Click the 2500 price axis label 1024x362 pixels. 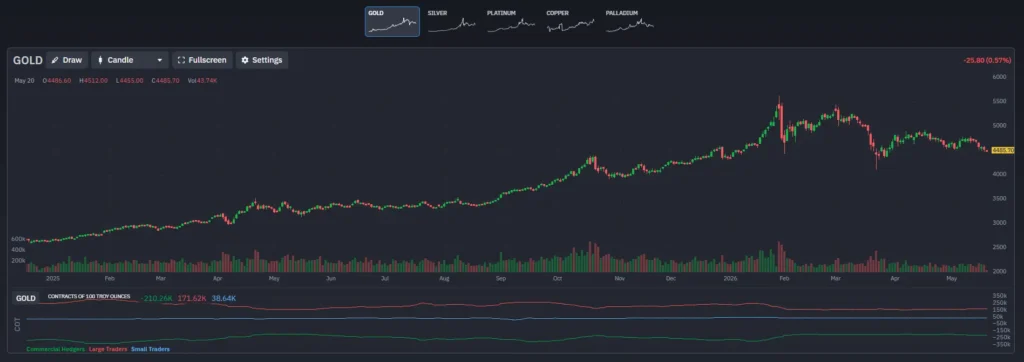pyautogui.click(x=999, y=248)
